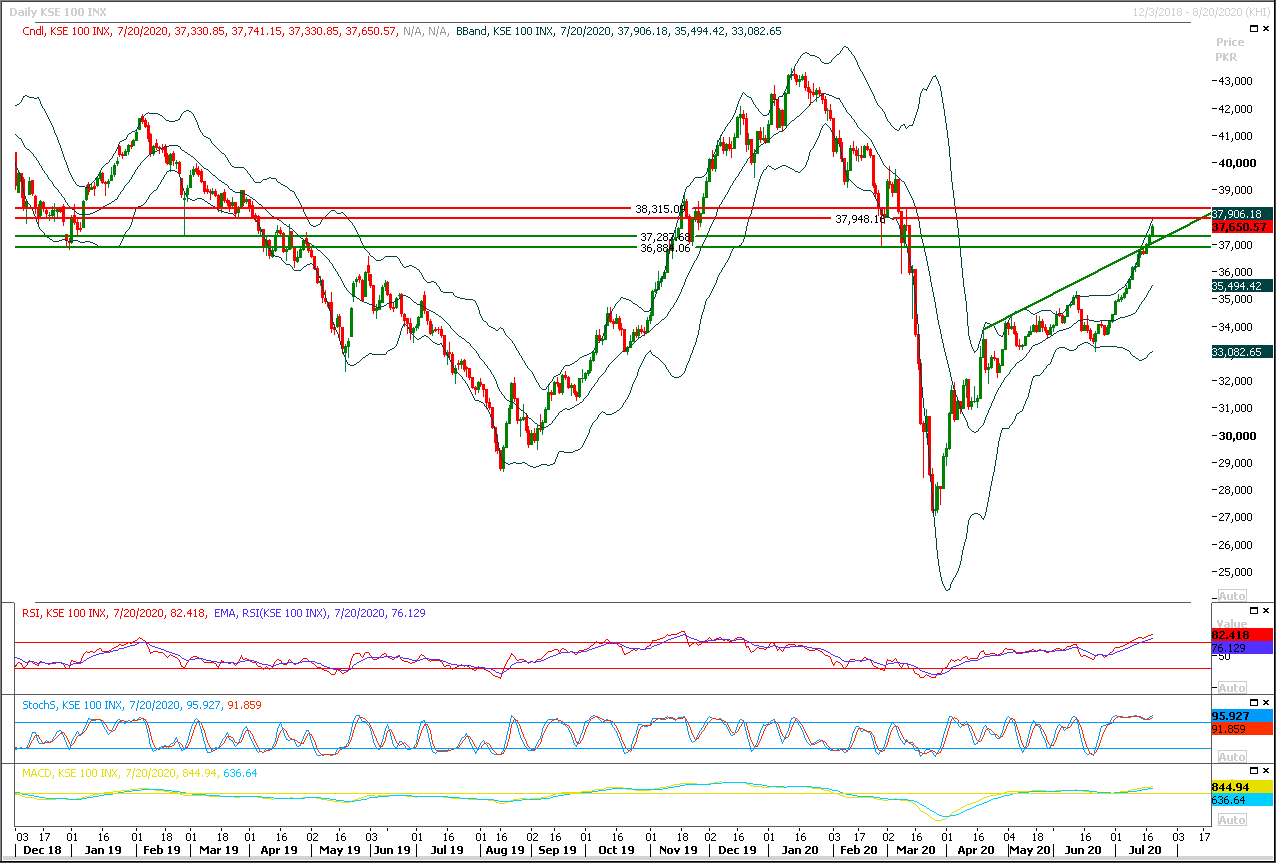
Task: Click the 37,906.18 upper band price tag
Action: pos(1241,214)
